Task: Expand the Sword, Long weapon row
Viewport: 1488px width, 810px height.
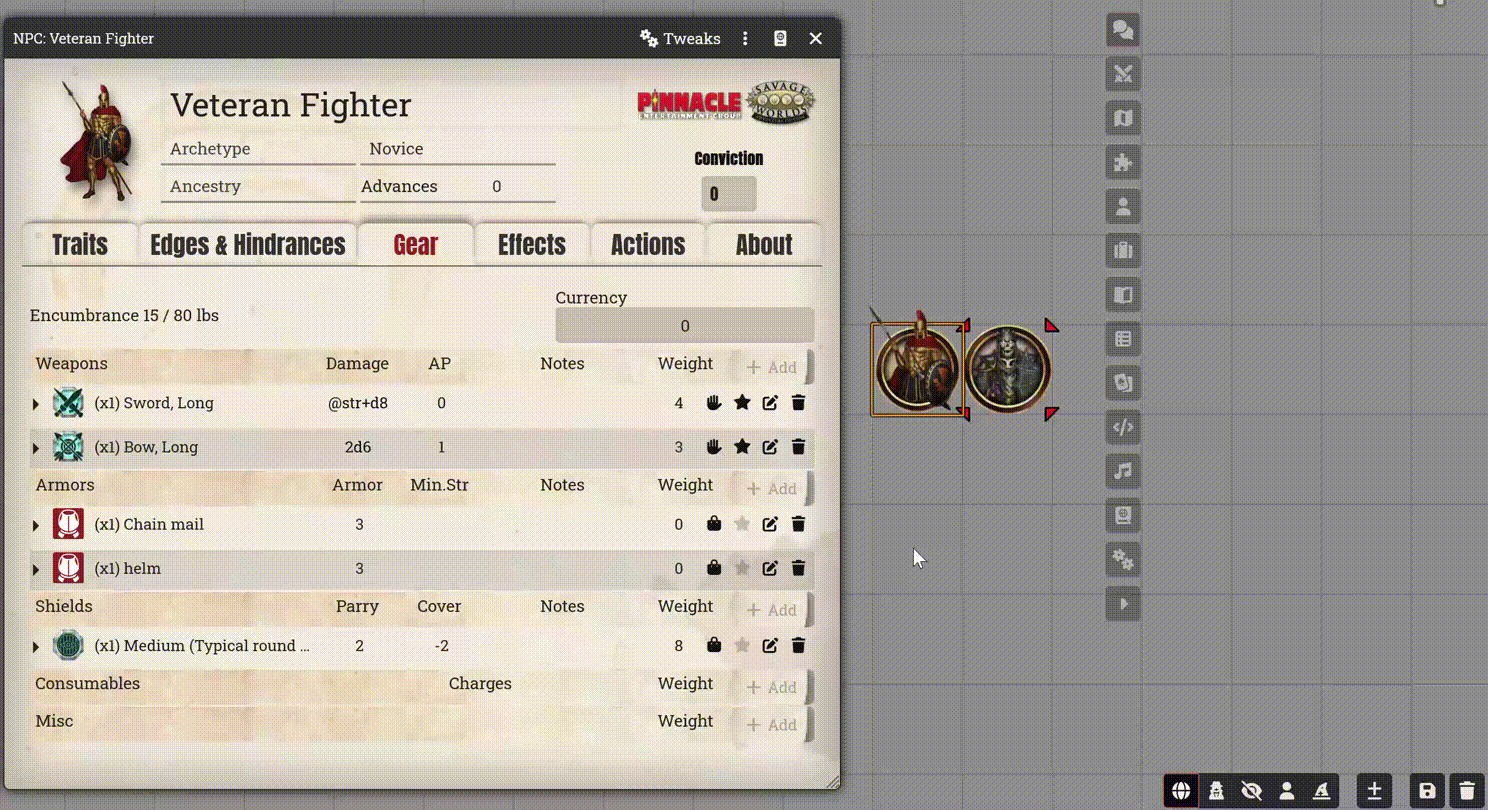Action: point(36,404)
